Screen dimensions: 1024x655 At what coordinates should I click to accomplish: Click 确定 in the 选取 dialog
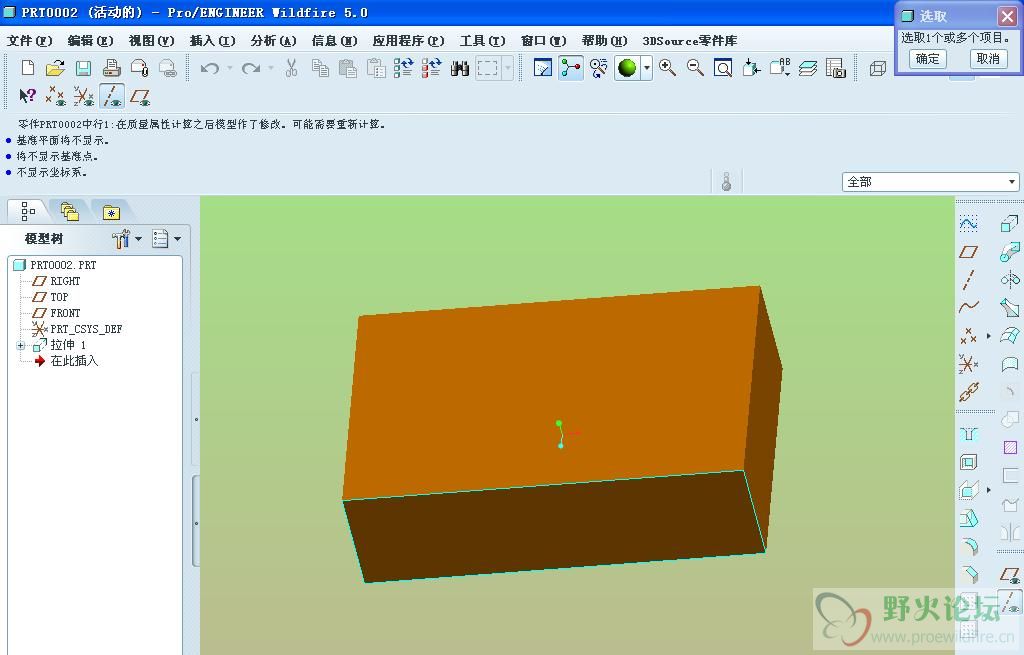click(927, 59)
